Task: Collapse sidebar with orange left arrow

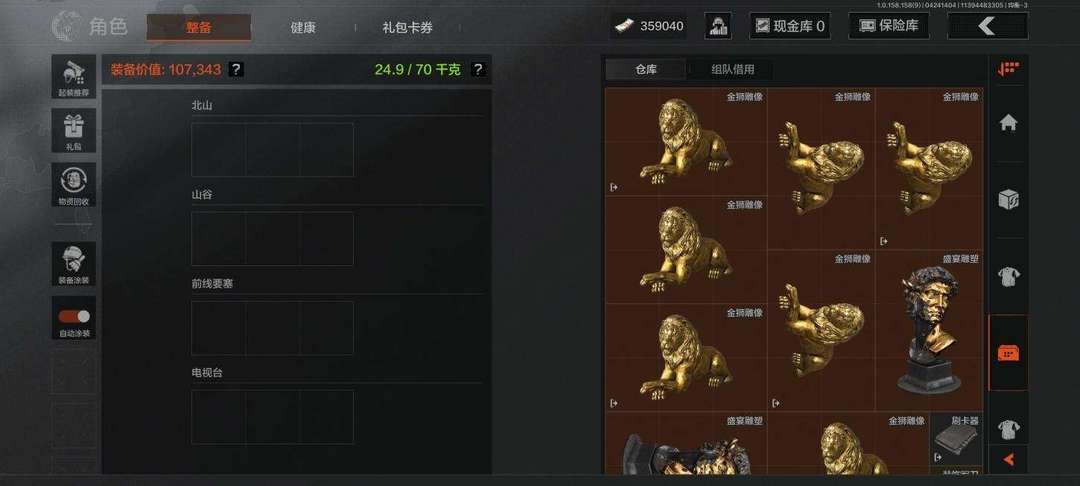Action: coord(1008,459)
